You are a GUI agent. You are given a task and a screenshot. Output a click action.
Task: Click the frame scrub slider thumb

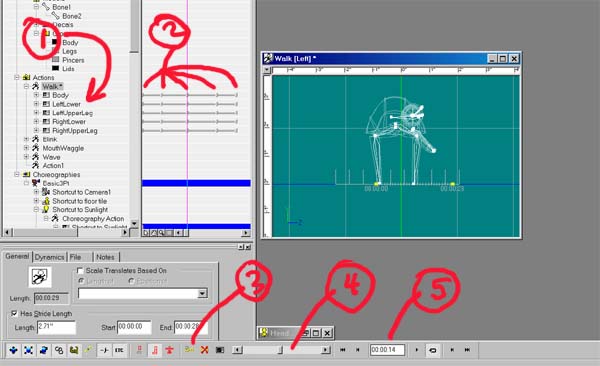(x=280, y=350)
